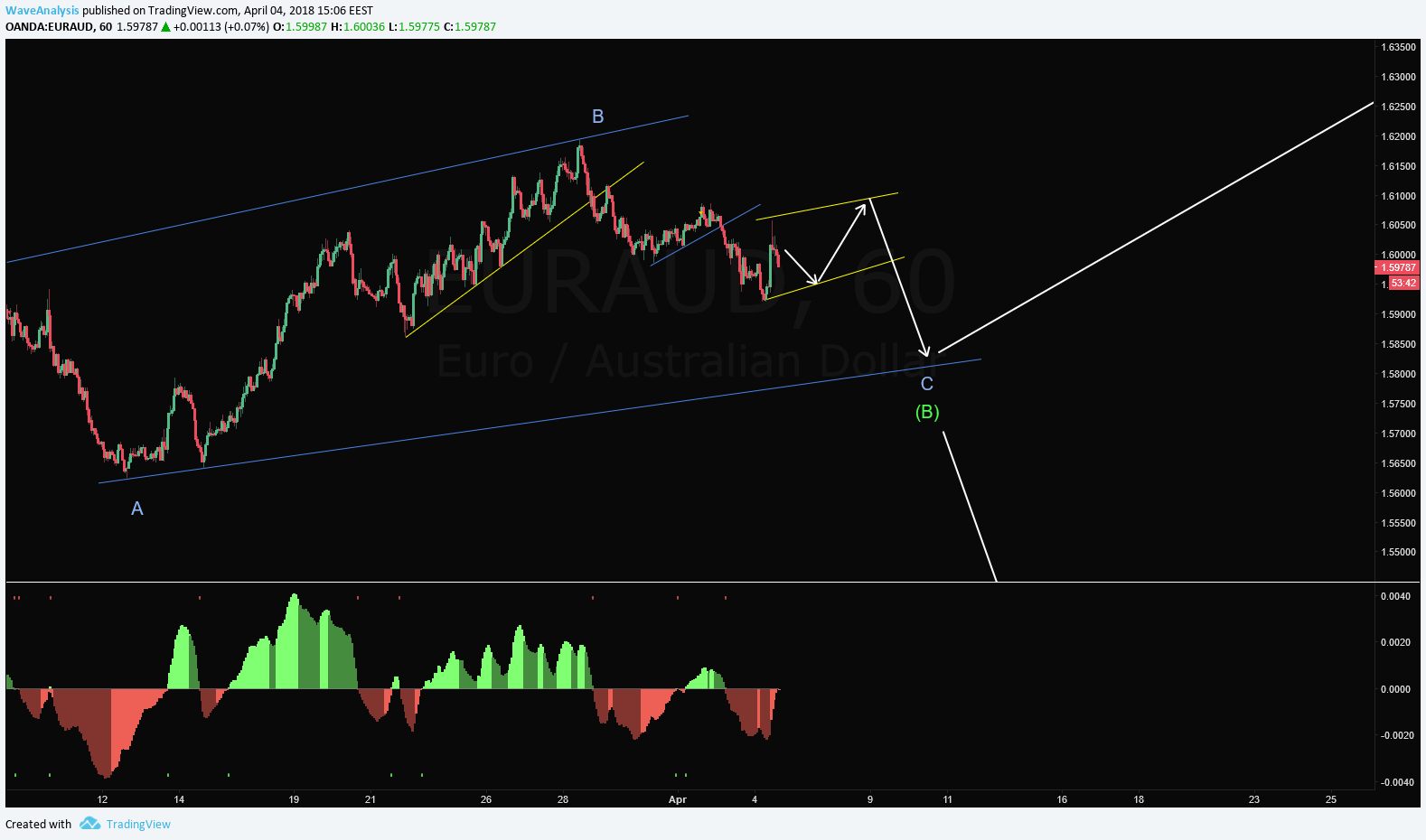The width and height of the screenshot is (1426, 840).
Task: Click the 1.58000 price axis label
Action: click(1398, 374)
